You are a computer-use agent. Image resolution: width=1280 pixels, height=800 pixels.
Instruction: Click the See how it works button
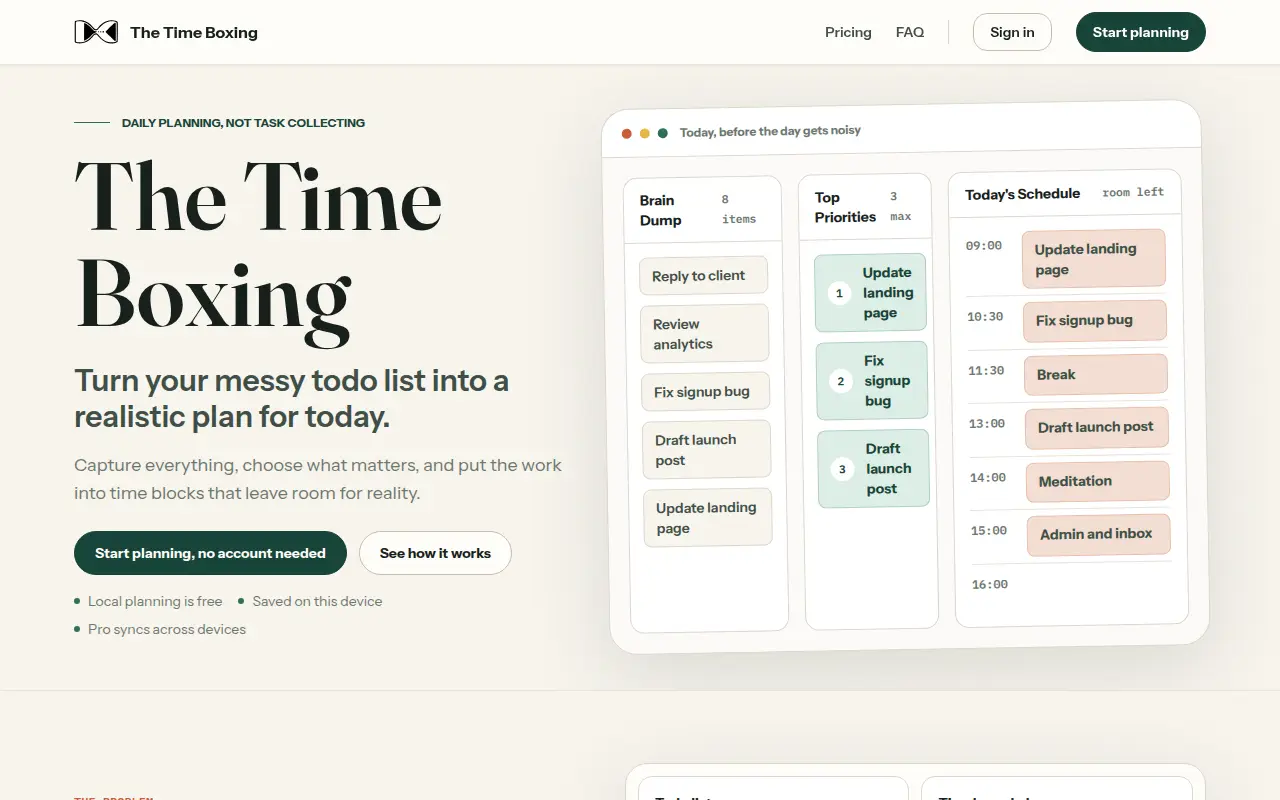click(x=435, y=553)
